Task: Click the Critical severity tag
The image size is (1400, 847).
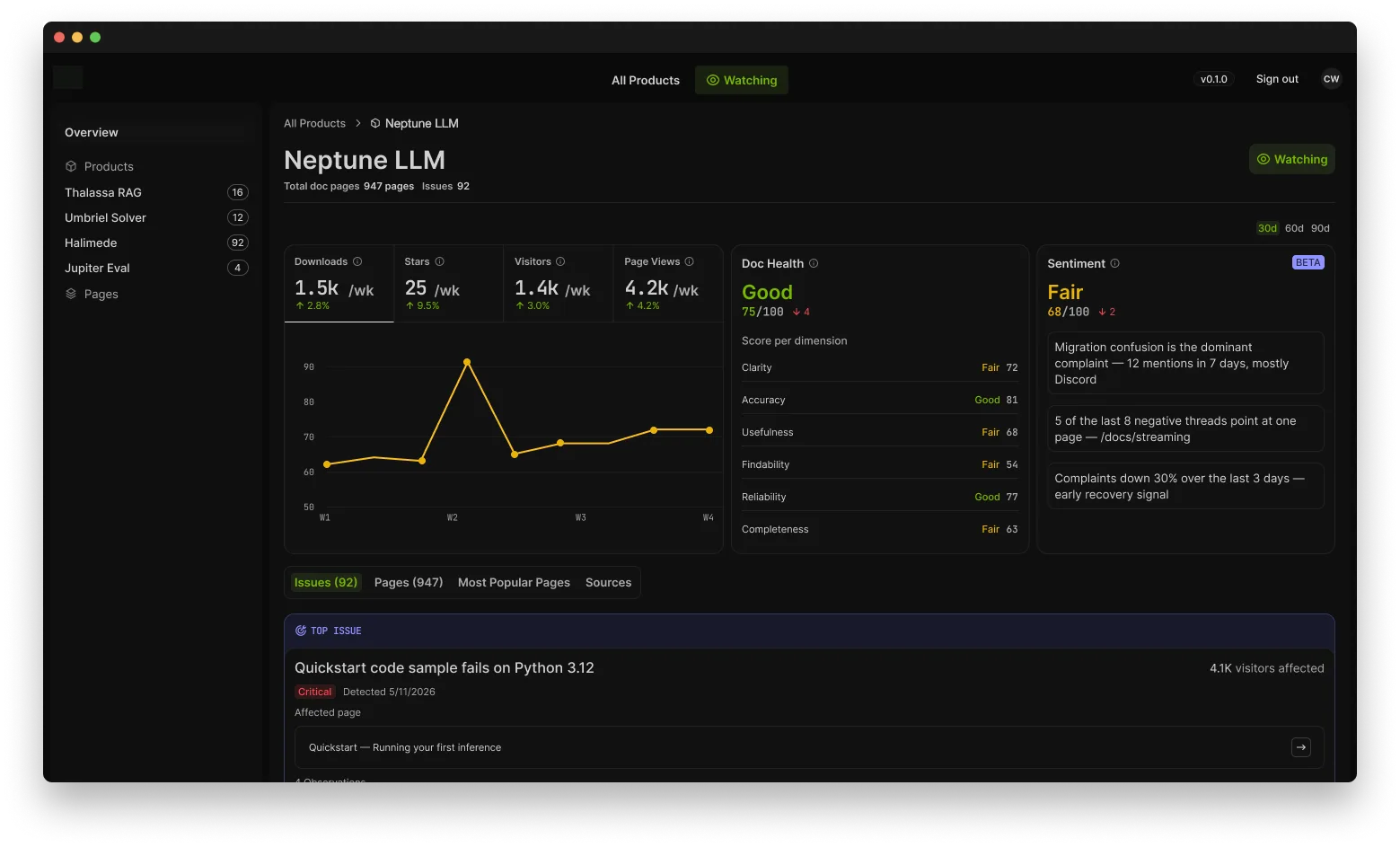Action: pos(315,692)
